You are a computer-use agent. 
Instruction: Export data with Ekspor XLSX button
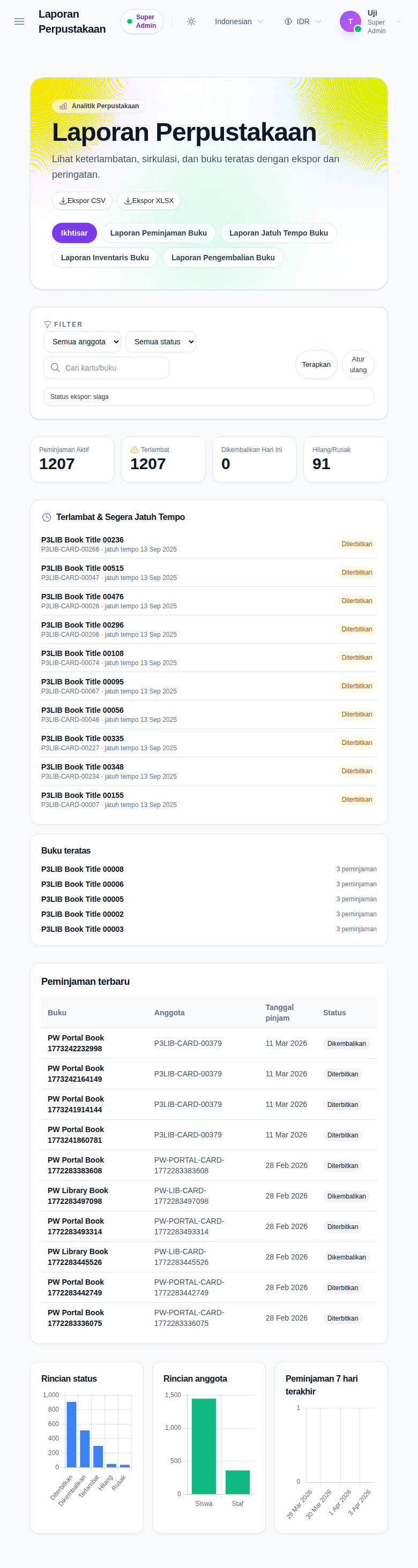(148, 201)
